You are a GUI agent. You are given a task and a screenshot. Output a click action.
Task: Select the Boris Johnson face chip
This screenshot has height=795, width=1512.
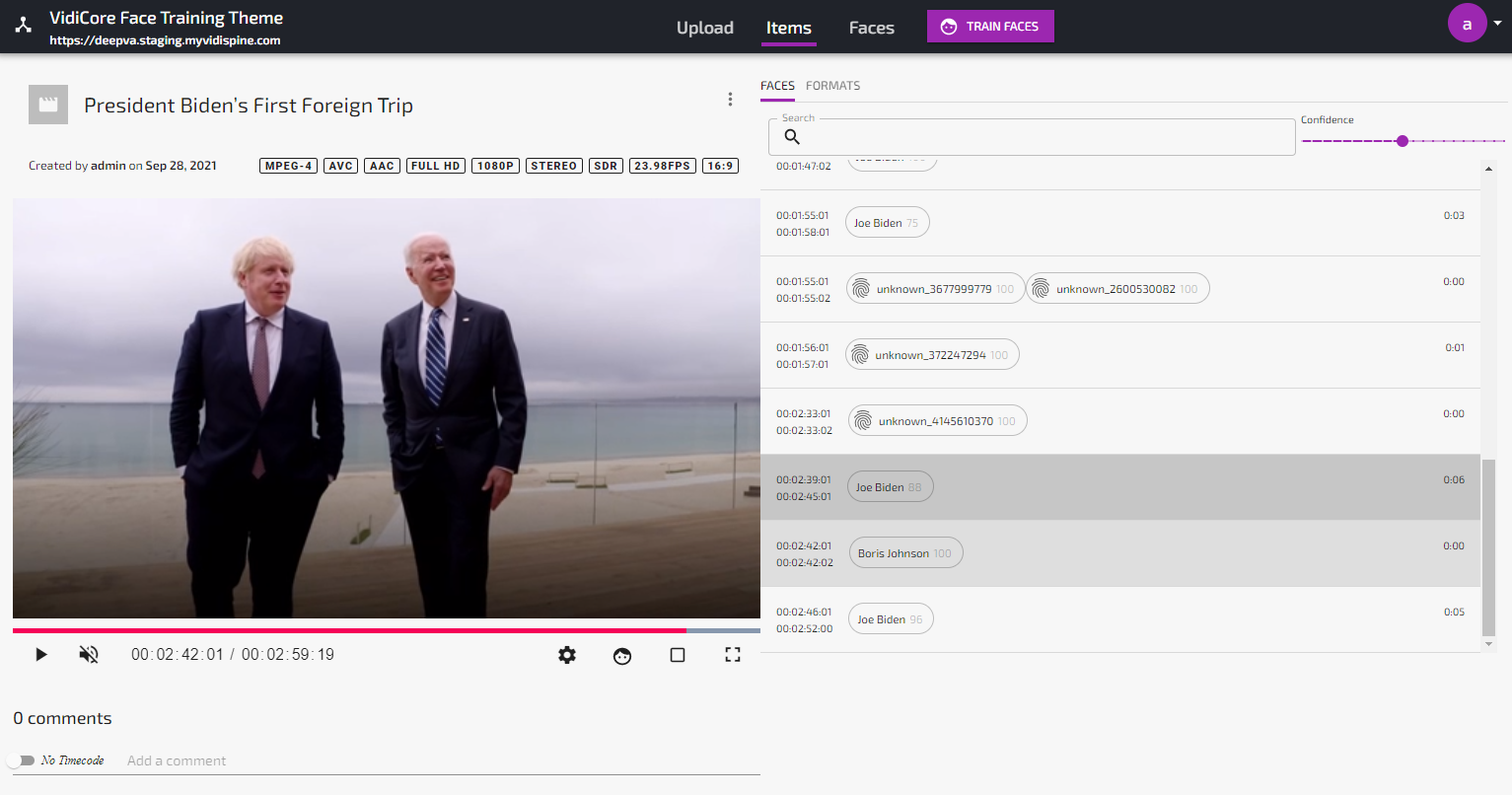pos(904,553)
